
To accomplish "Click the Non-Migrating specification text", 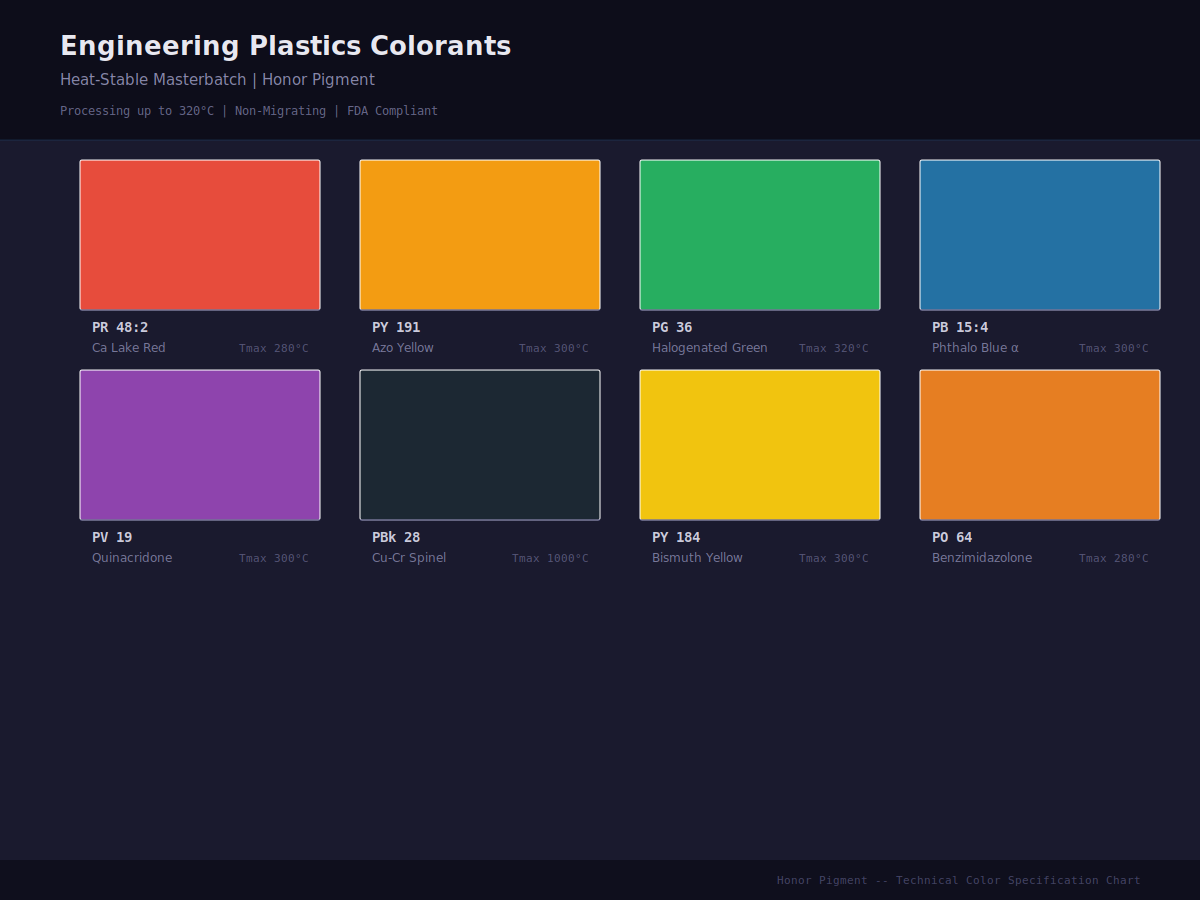I will point(281,110).
